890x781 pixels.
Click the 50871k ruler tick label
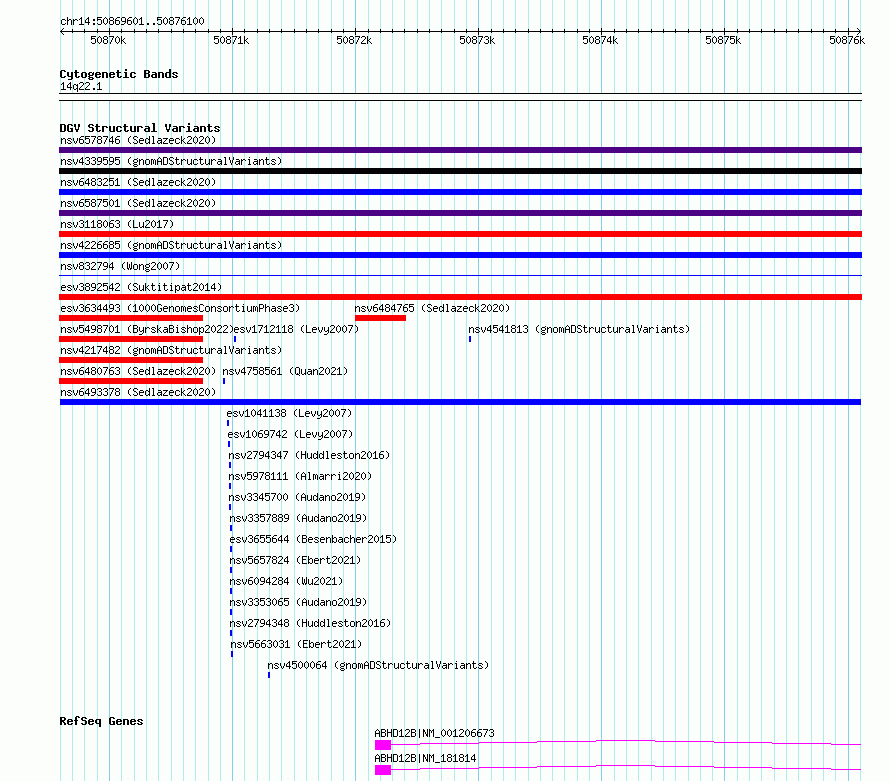231,40
